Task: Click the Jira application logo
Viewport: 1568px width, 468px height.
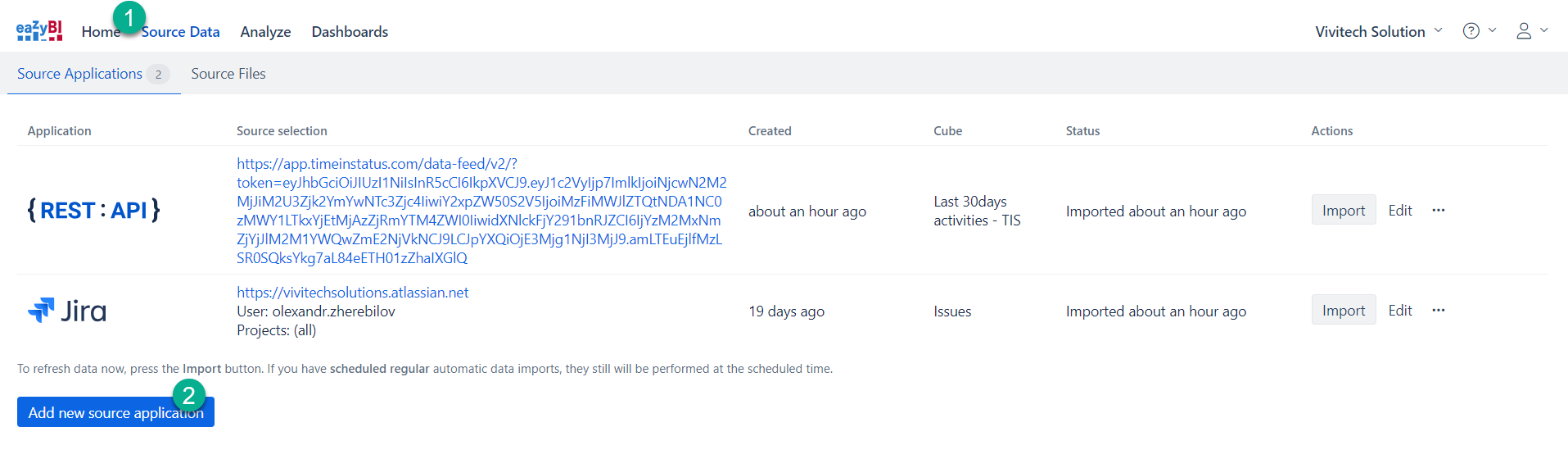Action: pos(67,311)
